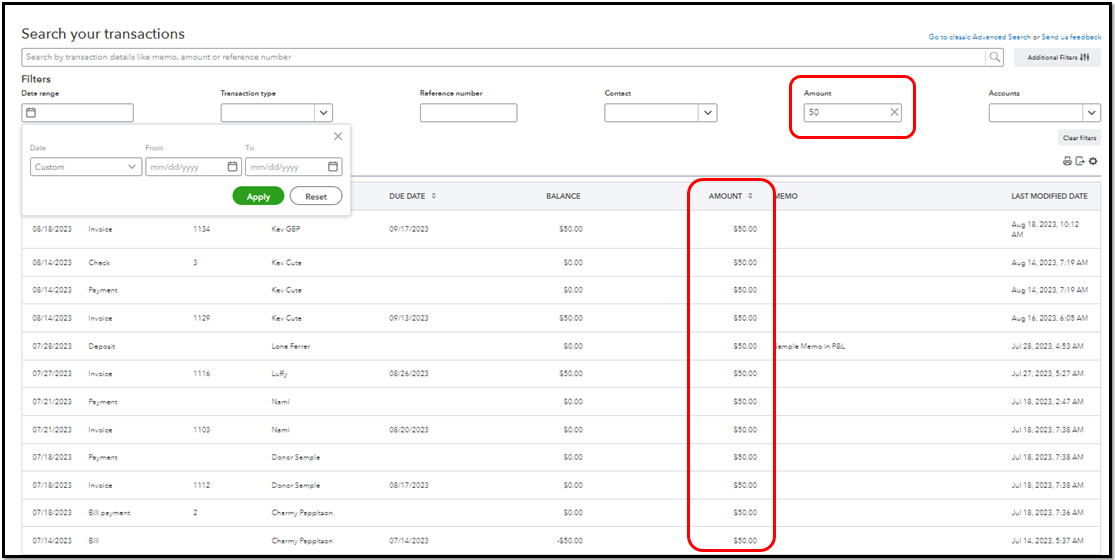Click the Memo column header

click(786, 196)
